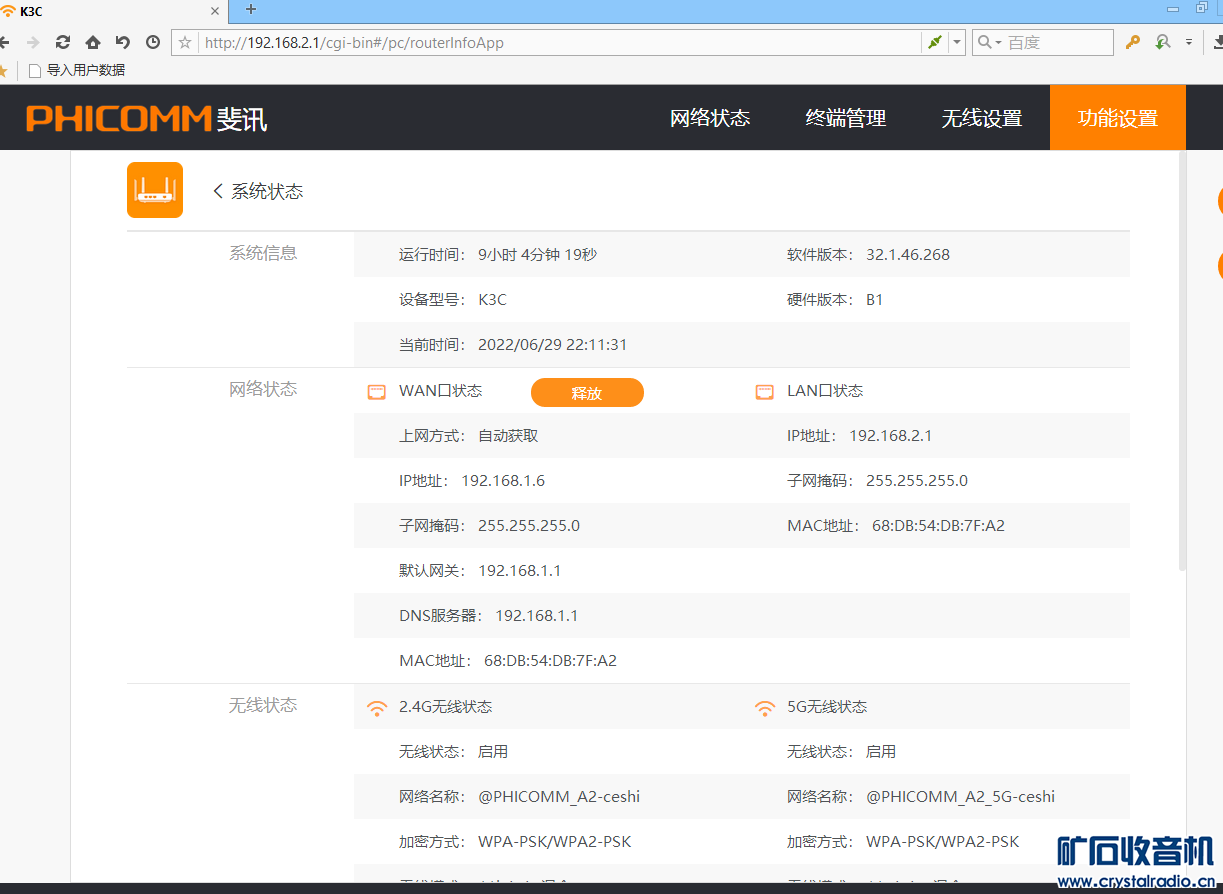Select the 功能设置 tab

1117,118
